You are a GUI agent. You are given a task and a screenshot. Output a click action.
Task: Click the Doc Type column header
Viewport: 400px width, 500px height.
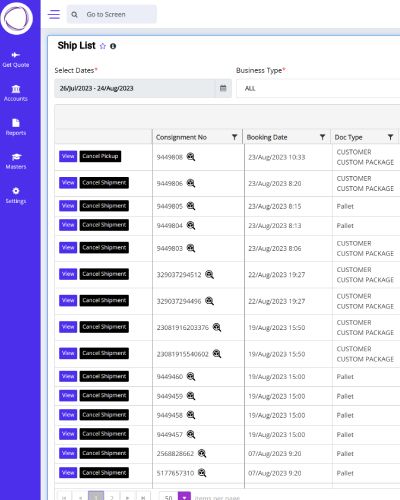tap(348, 137)
